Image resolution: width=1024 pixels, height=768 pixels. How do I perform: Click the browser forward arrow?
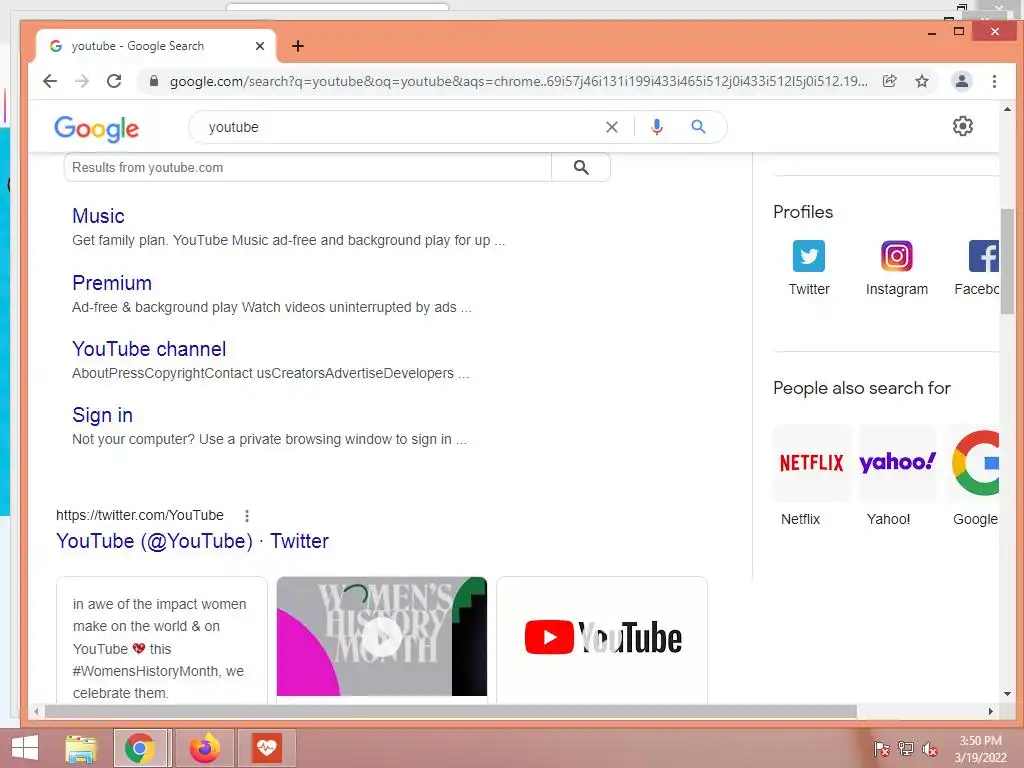(x=82, y=81)
